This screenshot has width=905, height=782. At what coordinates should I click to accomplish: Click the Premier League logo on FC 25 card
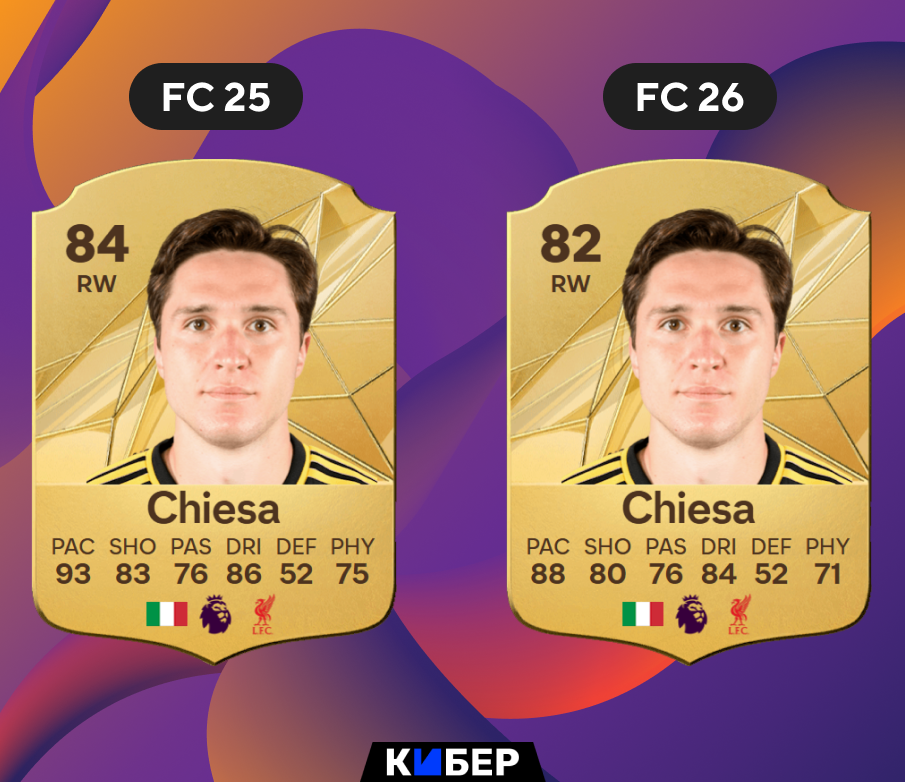pyautogui.click(x=216, y=615)
